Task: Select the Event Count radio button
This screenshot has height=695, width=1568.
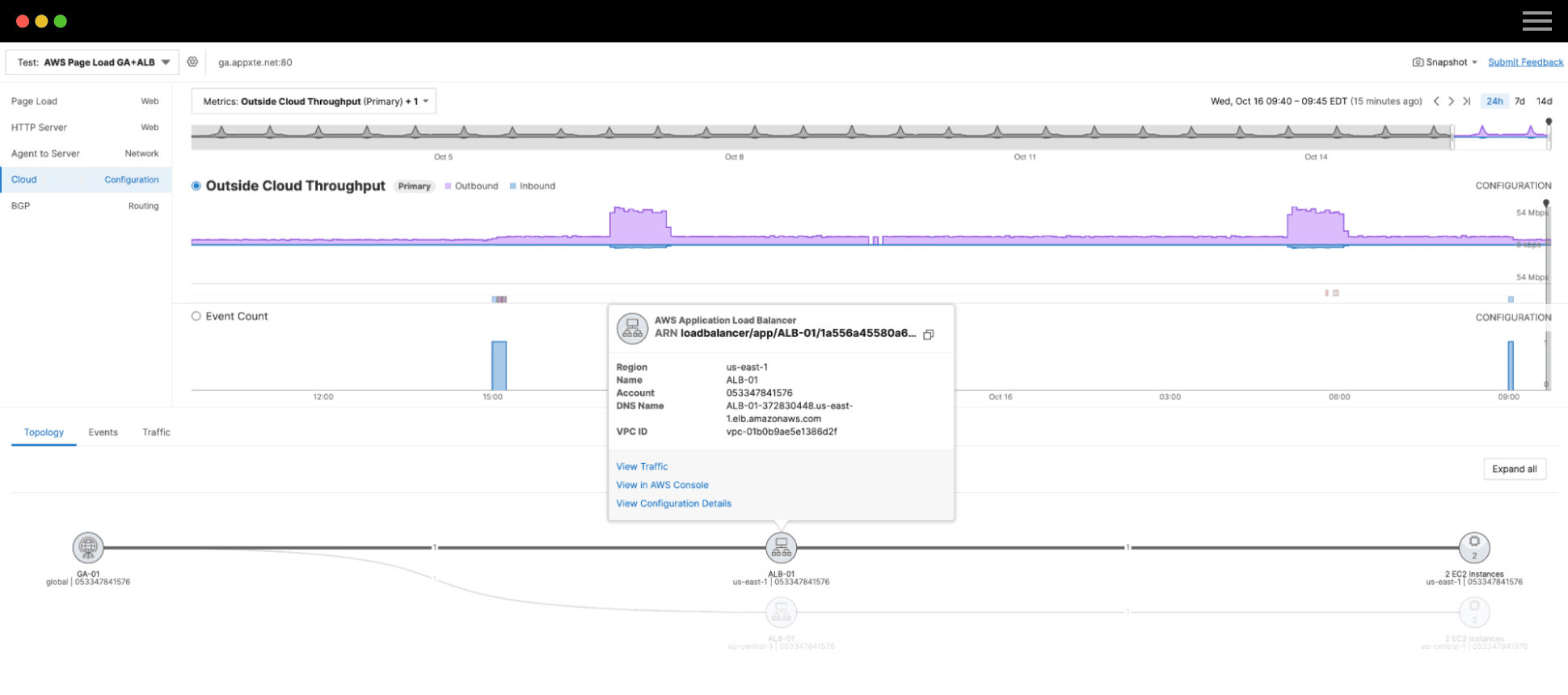Action: [196, 316]
